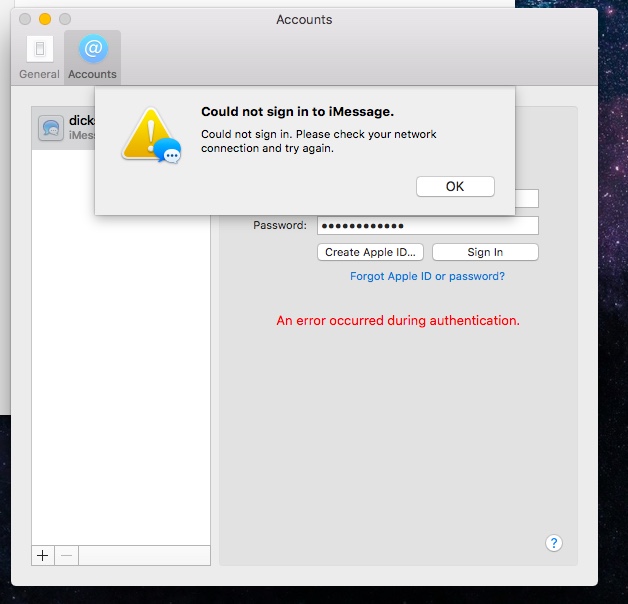Open help with the question mark button
The width and height of the screenshot is (628, 604).
554,543
